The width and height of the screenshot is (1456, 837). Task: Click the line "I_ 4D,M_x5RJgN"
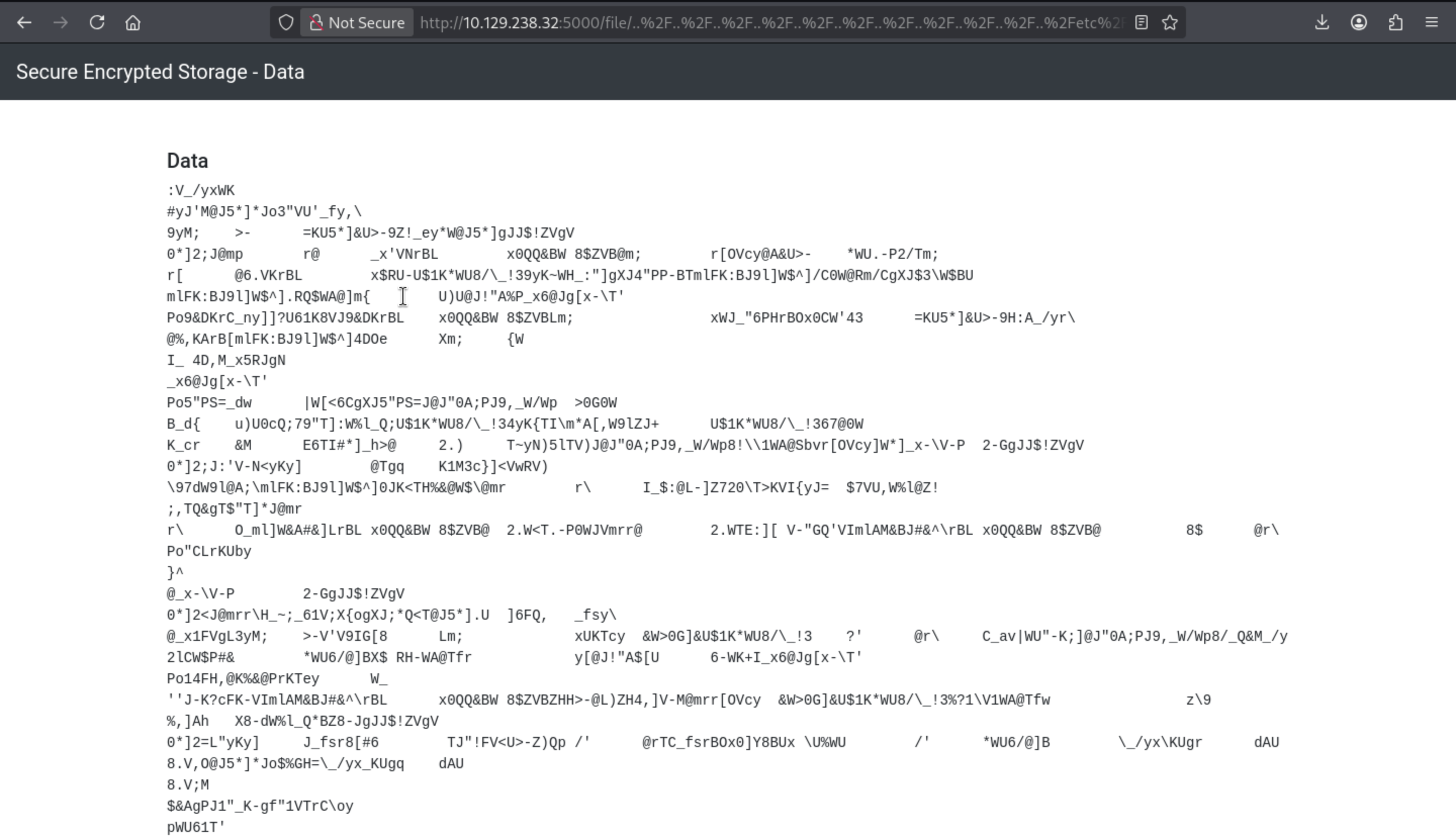tap(226, 360)
